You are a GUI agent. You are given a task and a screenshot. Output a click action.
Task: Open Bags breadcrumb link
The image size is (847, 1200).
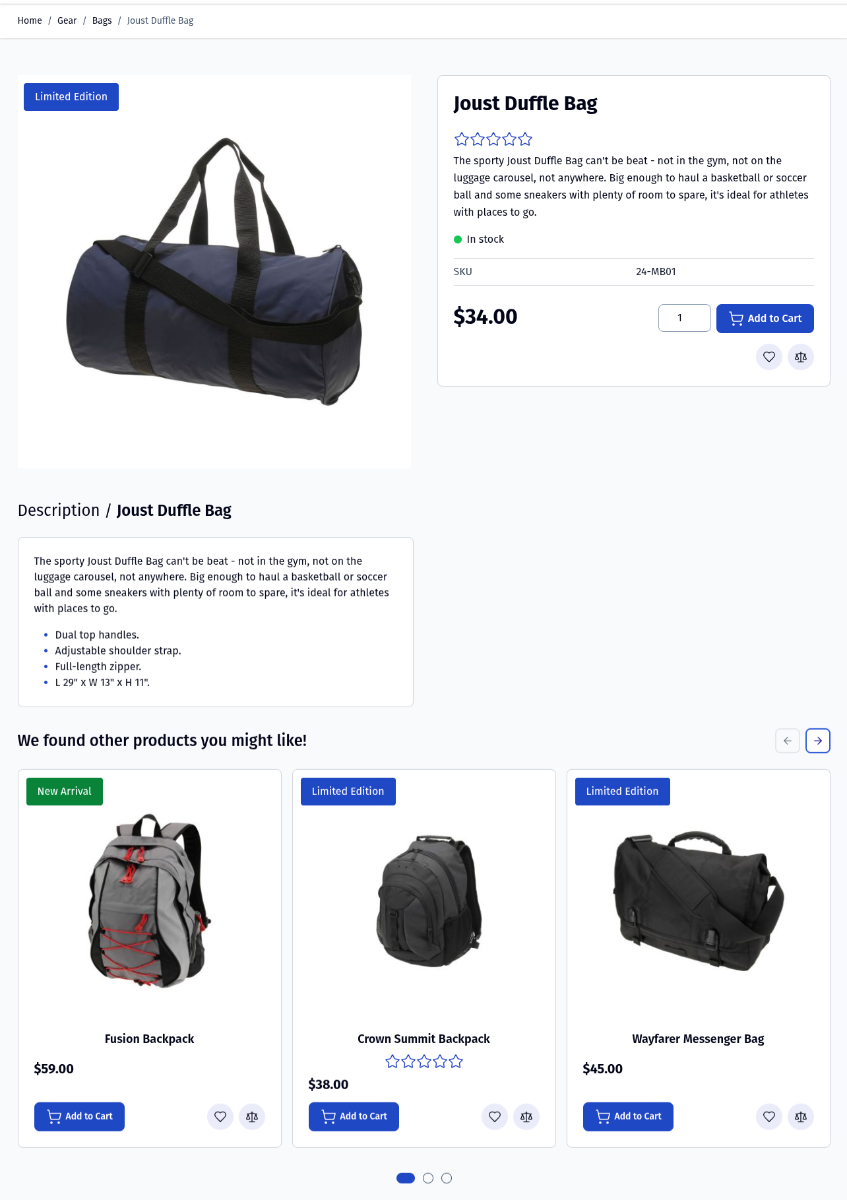click(x=102, y=21)
